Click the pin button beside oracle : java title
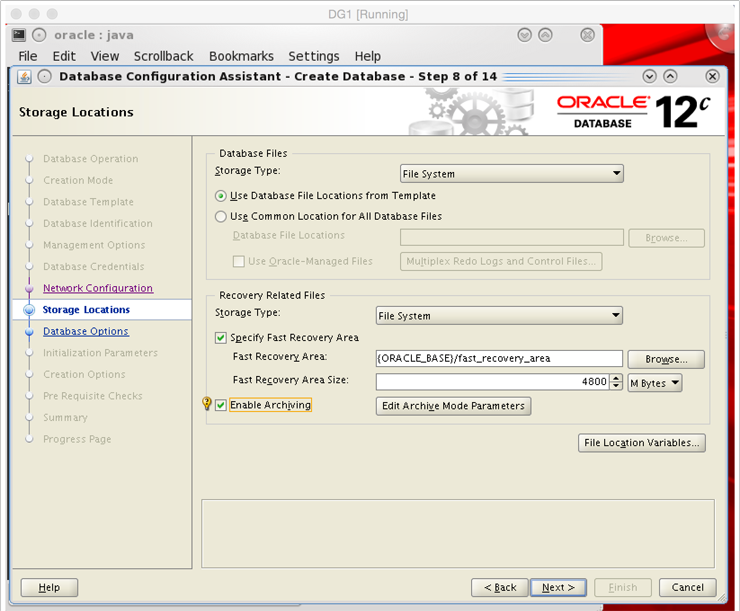 (x=39, y=35)
